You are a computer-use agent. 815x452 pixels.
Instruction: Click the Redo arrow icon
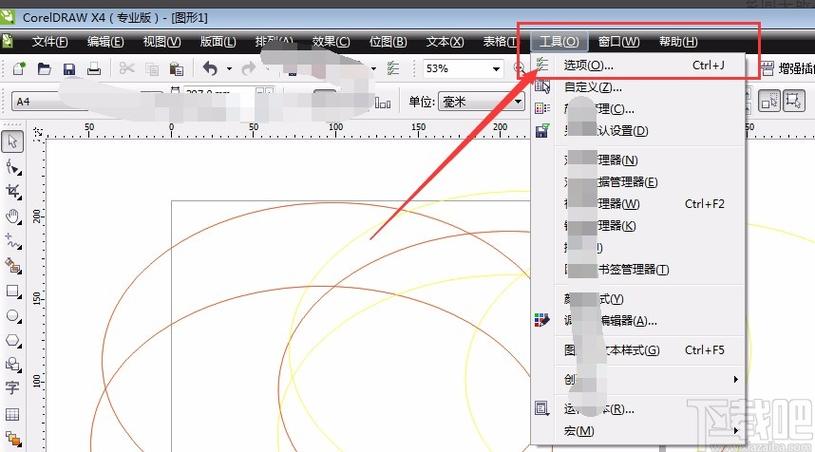(x=248, y=68)
